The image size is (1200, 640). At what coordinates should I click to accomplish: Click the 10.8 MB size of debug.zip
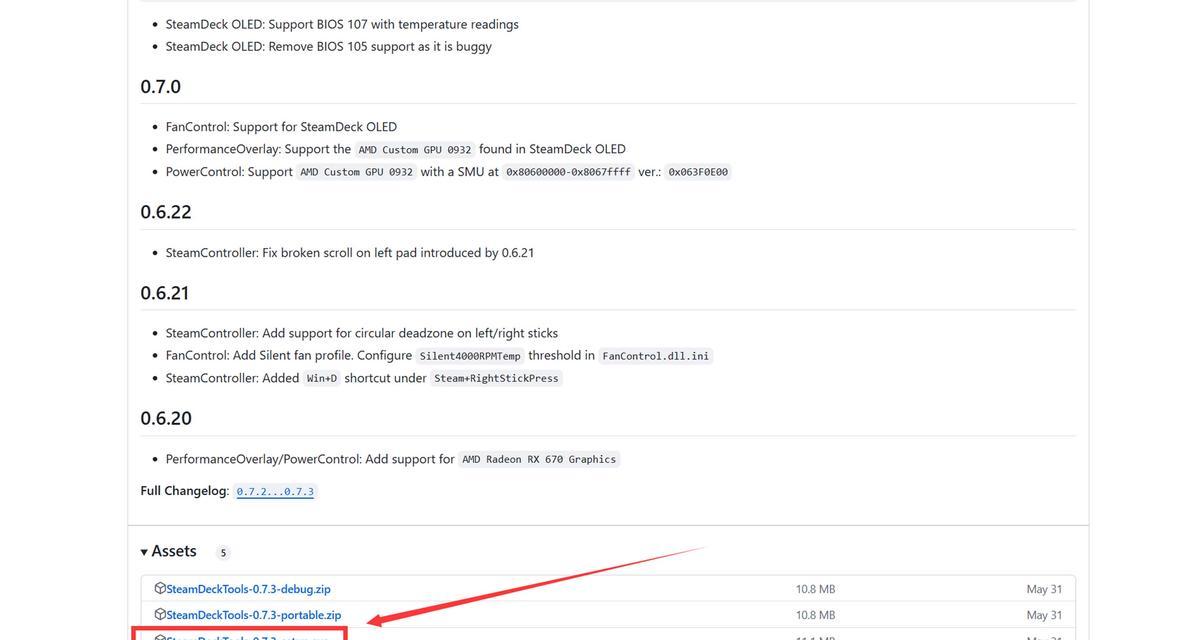[x=816, y=589]
